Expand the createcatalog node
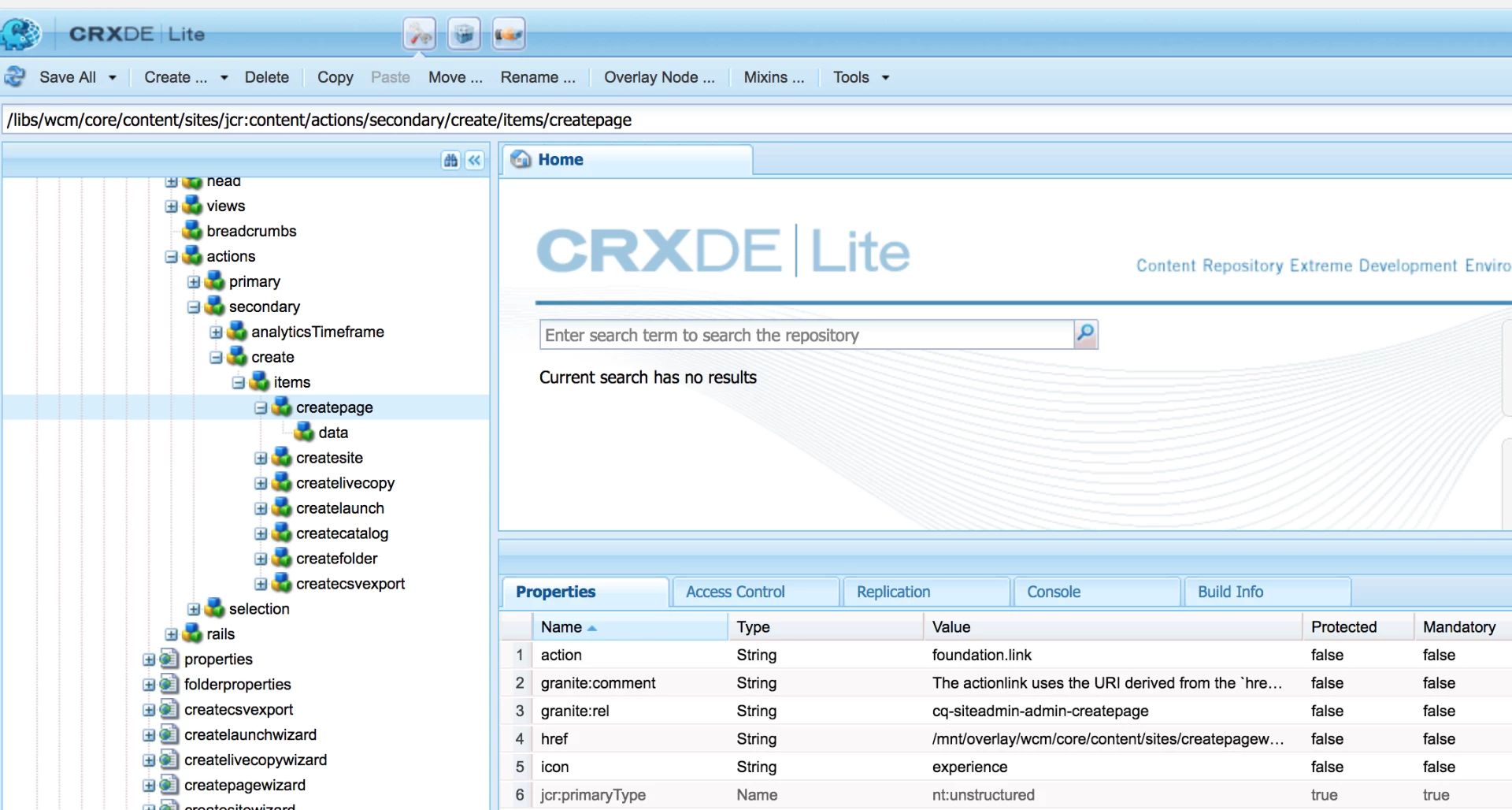Screen dimensions: 1512x810 [x=261, y=534]
